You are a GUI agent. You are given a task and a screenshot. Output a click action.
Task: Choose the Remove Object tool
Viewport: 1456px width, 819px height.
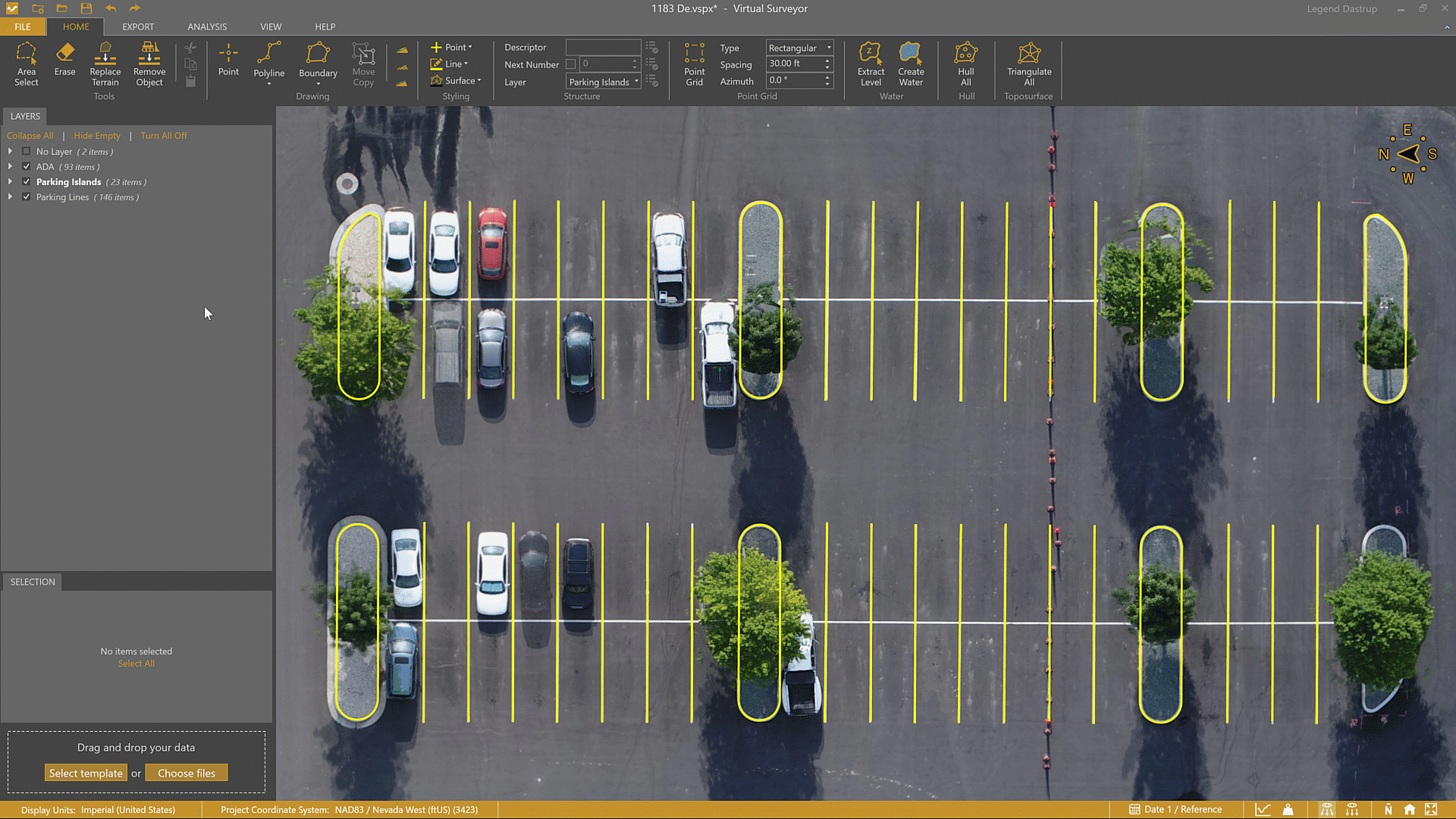point(149,64)
